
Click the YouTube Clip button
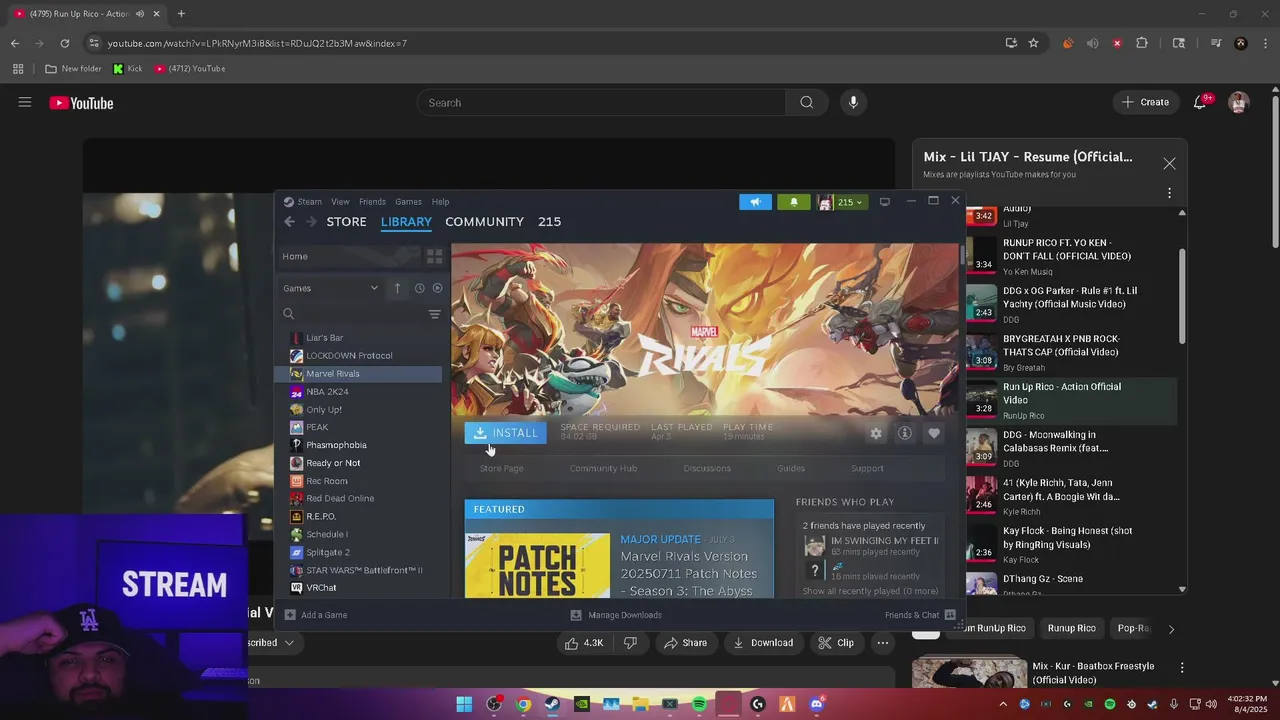(x=835, y=643)
